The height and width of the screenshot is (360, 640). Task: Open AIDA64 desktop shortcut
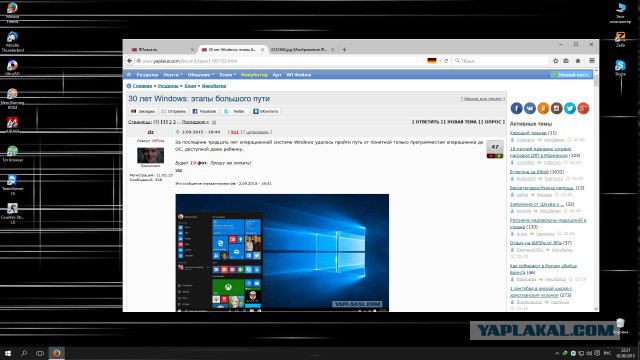12,125
